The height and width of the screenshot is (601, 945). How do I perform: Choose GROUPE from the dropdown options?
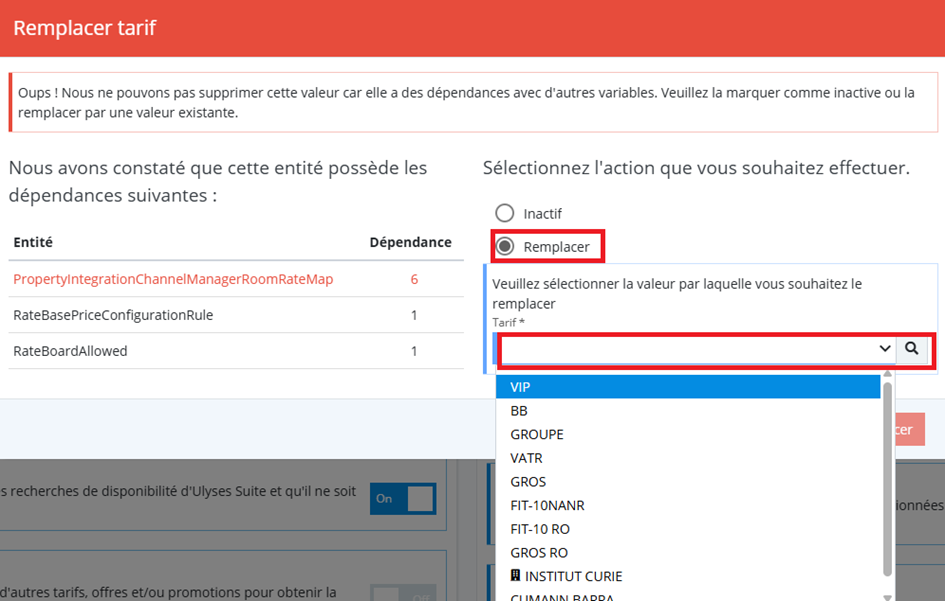(537, 434)
